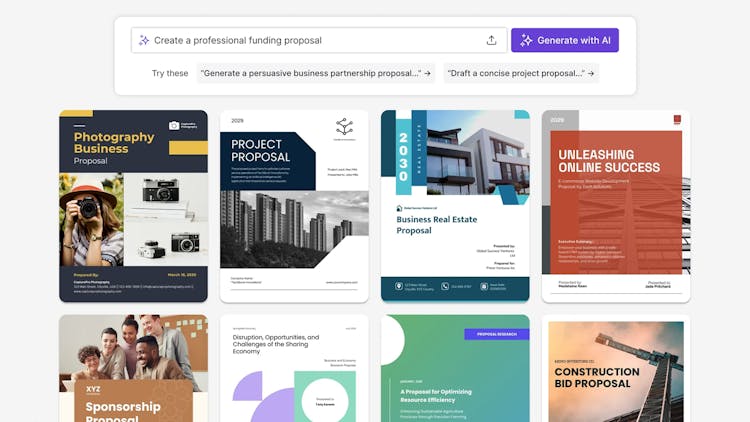Open the Construction Bid Proposal template
Viewport: 750px width, 422px height.
616,370
